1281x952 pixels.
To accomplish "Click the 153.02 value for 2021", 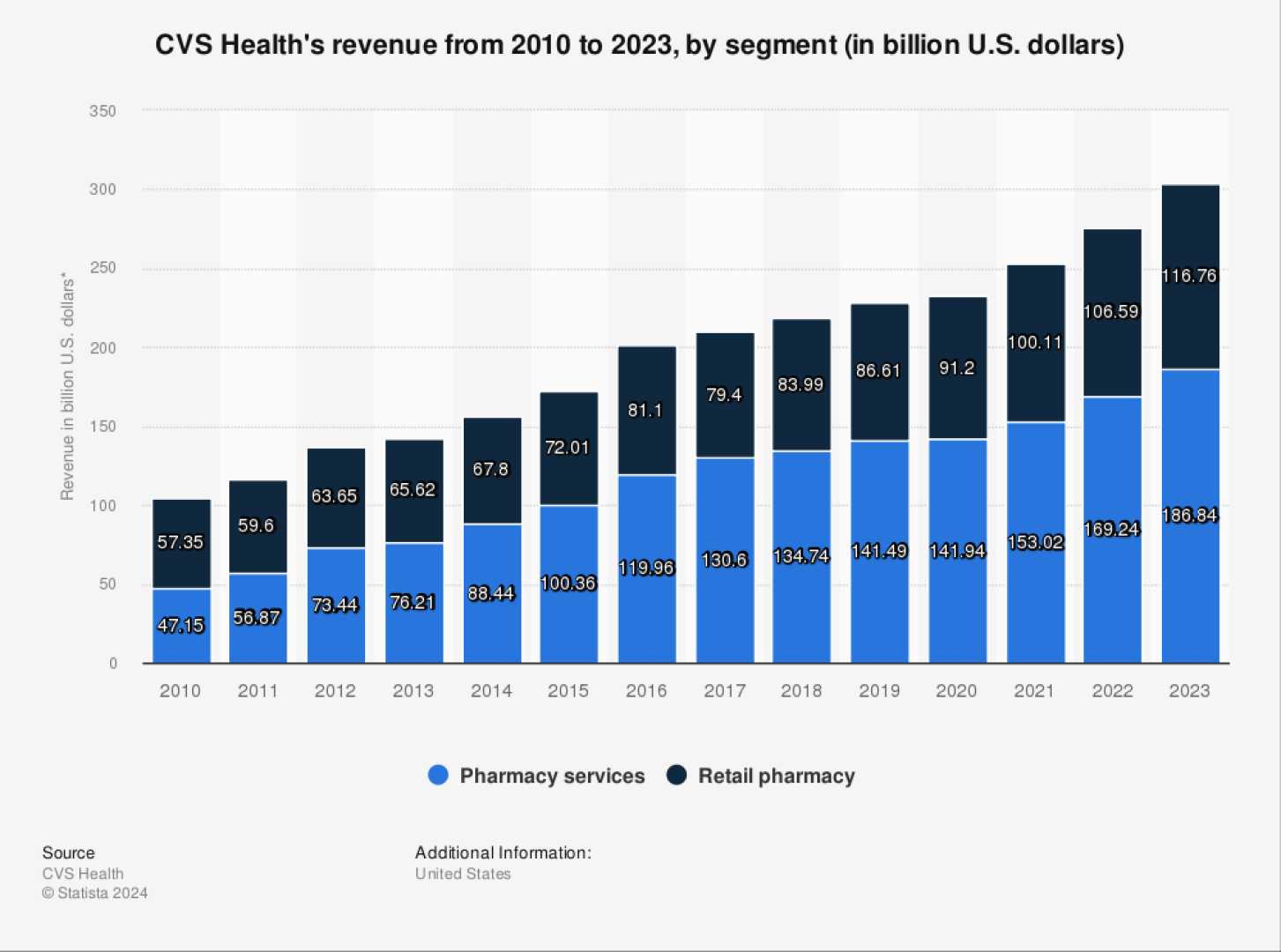I will point(1036,542).
